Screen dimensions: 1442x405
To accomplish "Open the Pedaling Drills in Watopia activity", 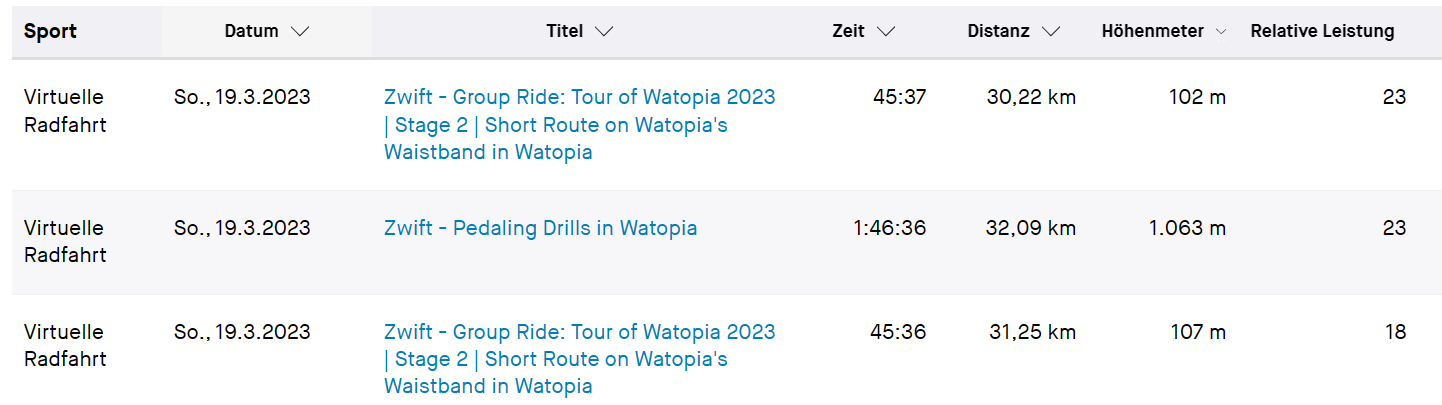I will click(540, 228).
